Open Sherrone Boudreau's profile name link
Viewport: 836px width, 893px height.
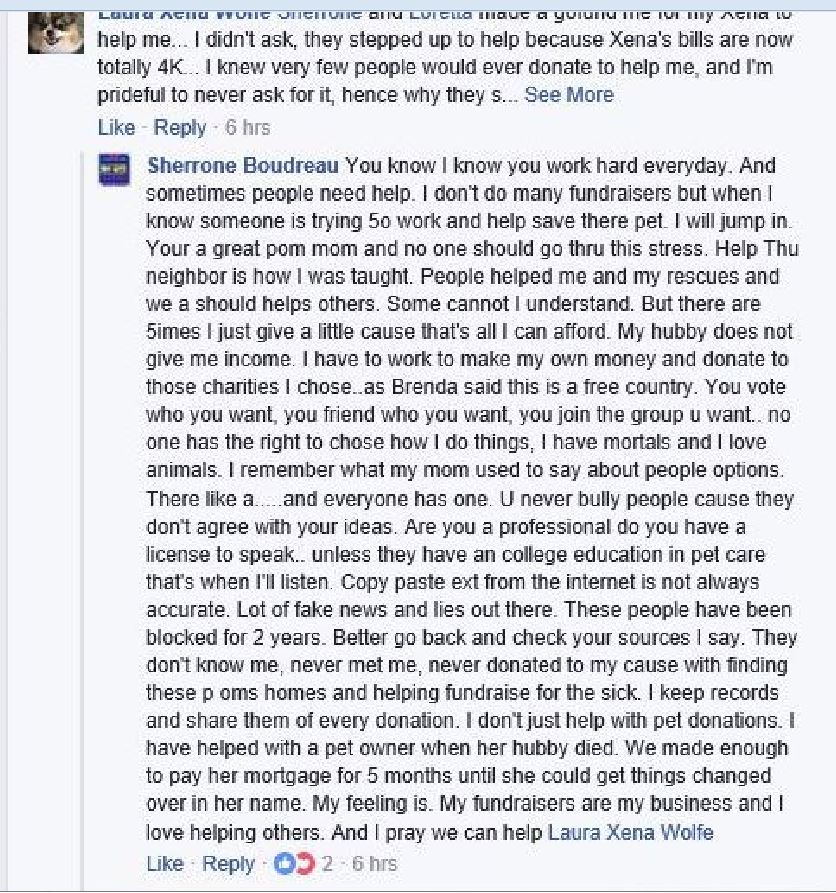tap(243, 165)
